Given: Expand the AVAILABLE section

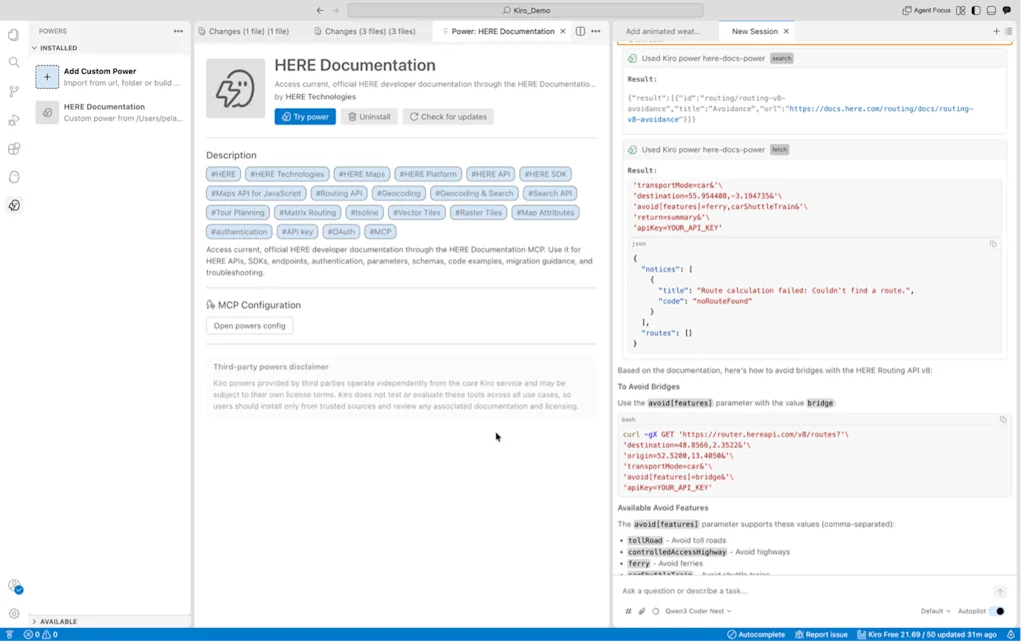Looking at the screenshot, I should [55, 623].
